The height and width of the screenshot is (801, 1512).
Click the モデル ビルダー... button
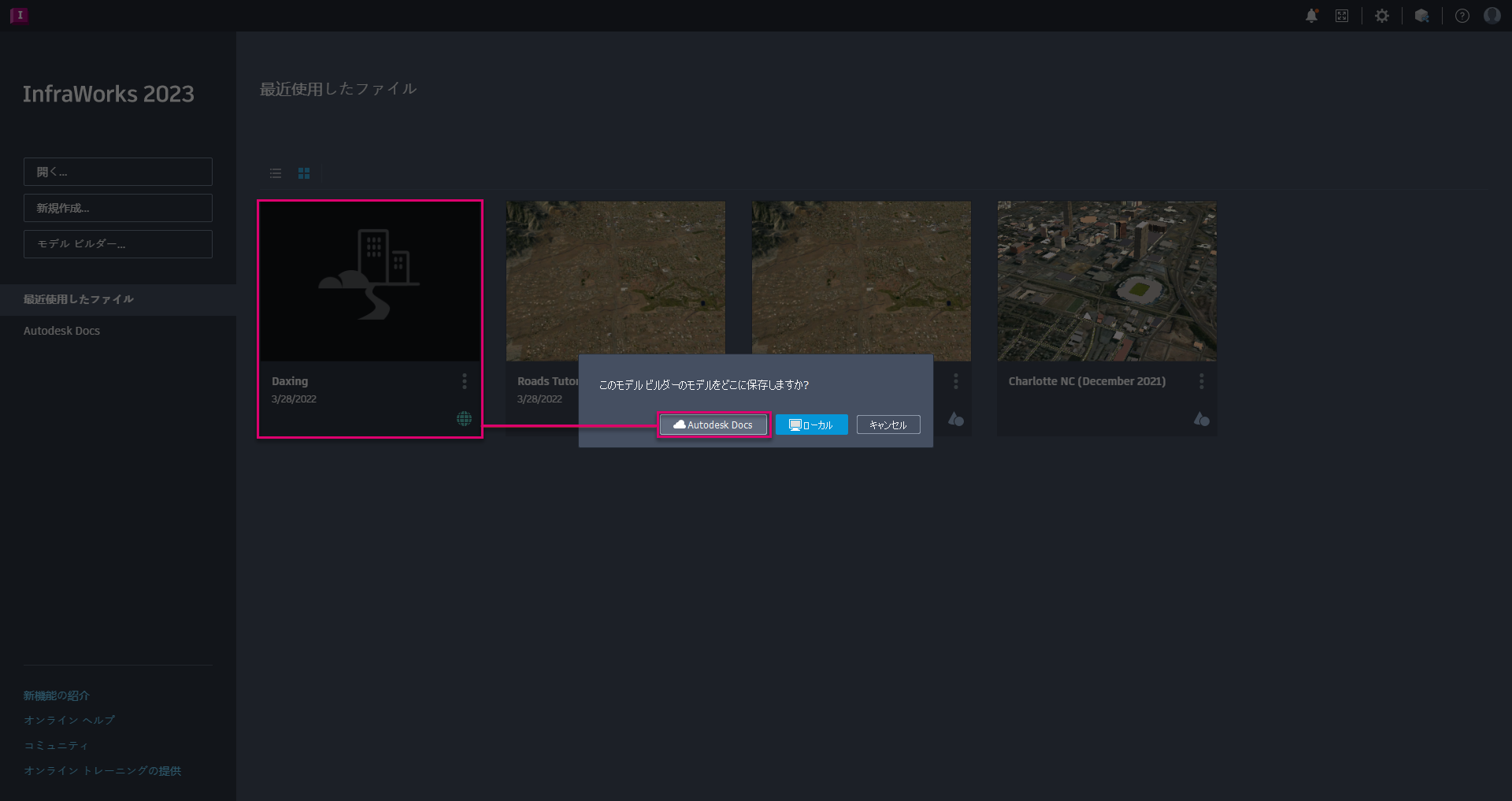(118, 244)
